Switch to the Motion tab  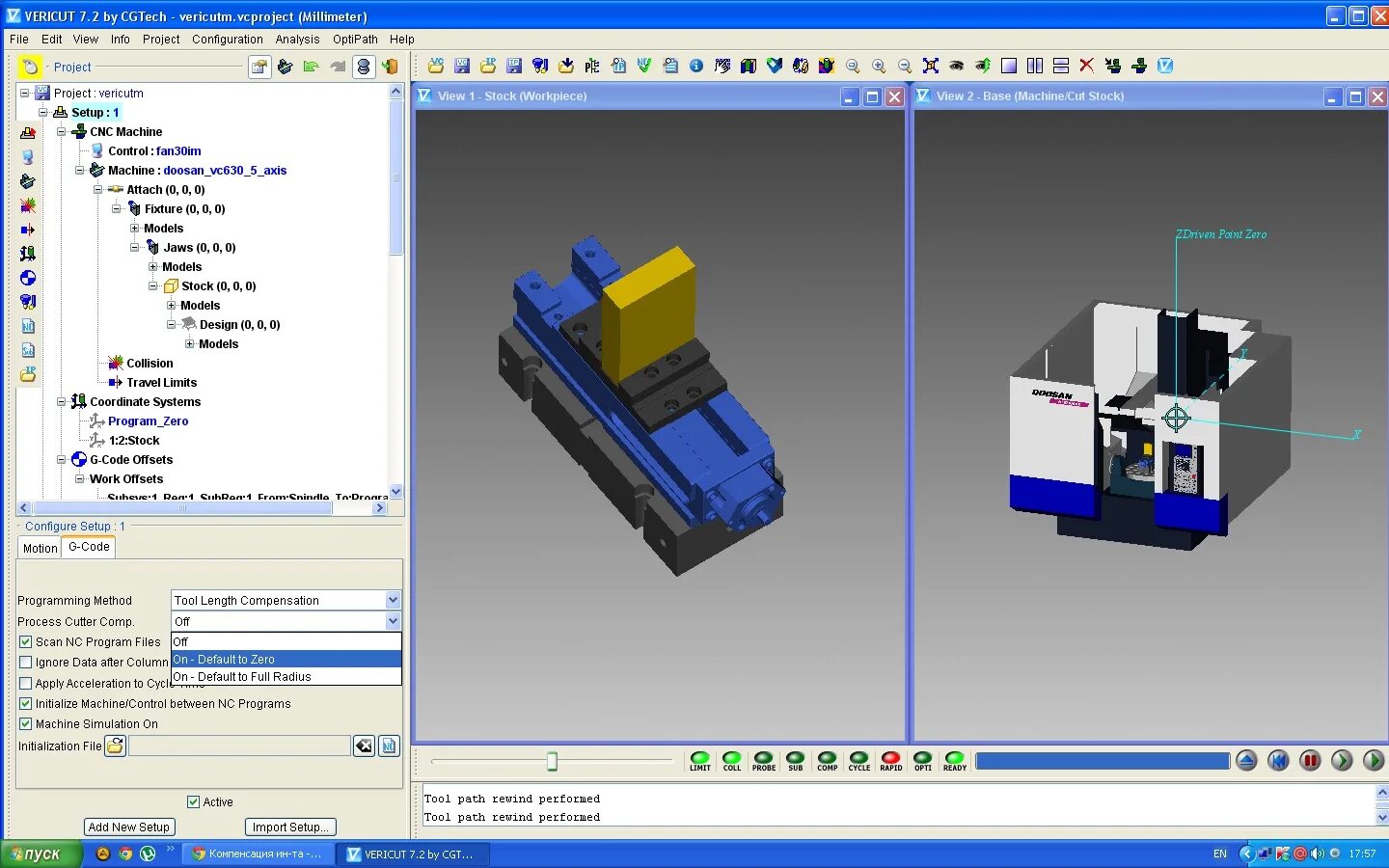(x=41, y=548)
